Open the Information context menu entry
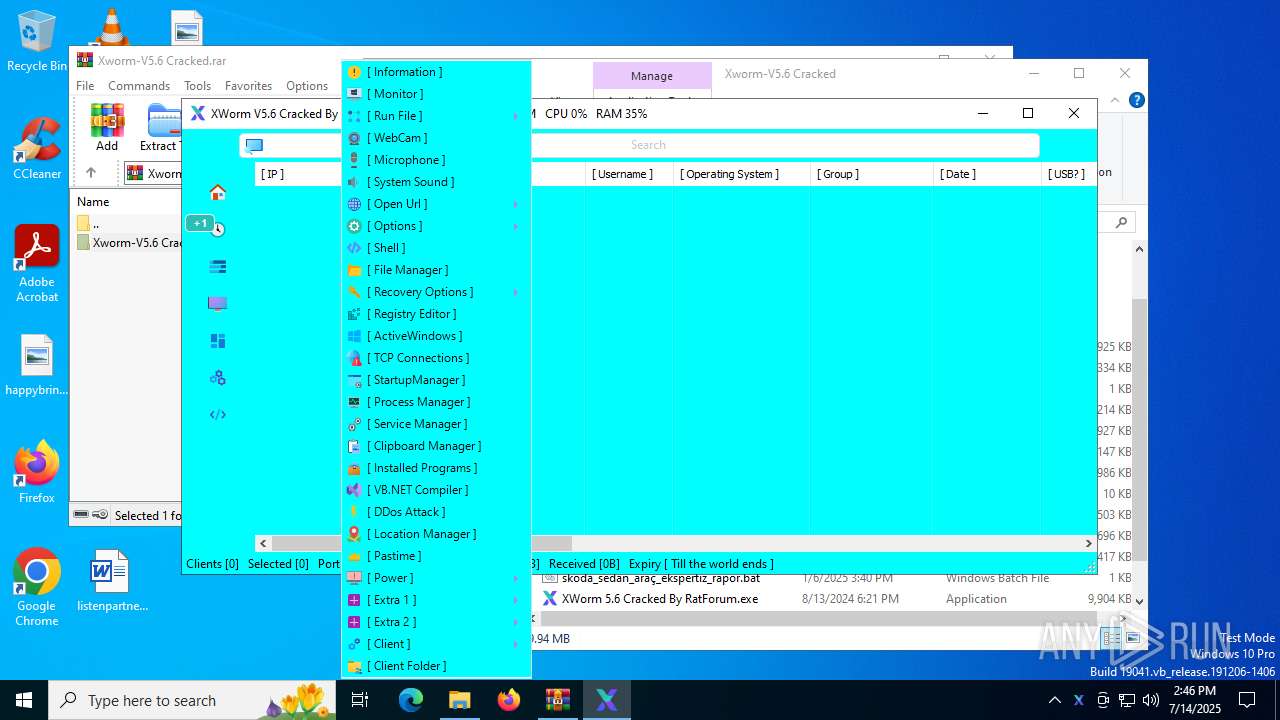The width and height of the screenshot is (1280, 720). tap(436, 72)
